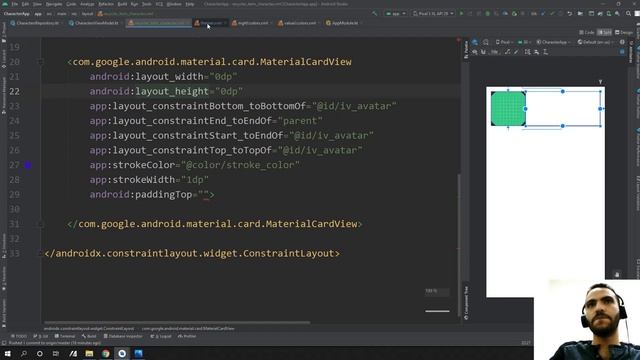640x360 pixels.
Task: Open Chrome from the taskbar
Action: tap(106, 353)
